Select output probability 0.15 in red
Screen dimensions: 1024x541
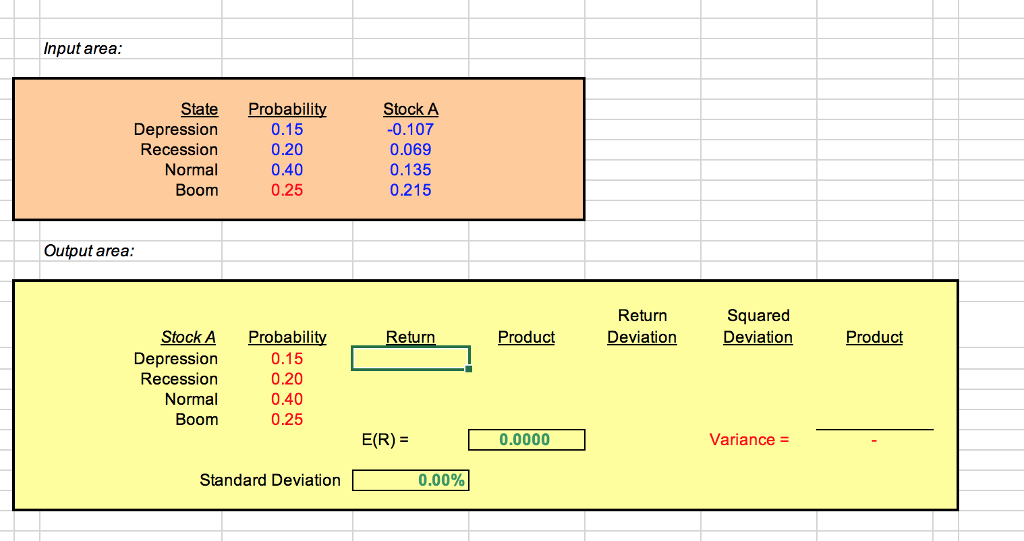(x=287, y=359)
